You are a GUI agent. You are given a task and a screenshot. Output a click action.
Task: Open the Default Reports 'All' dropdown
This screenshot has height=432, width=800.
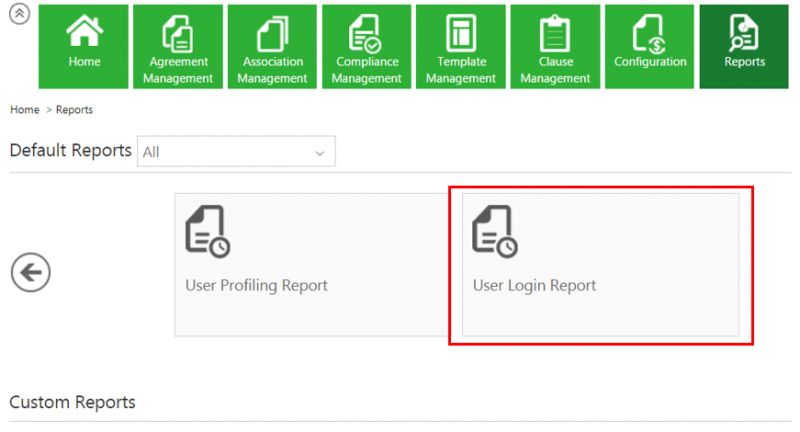(236, 151)
